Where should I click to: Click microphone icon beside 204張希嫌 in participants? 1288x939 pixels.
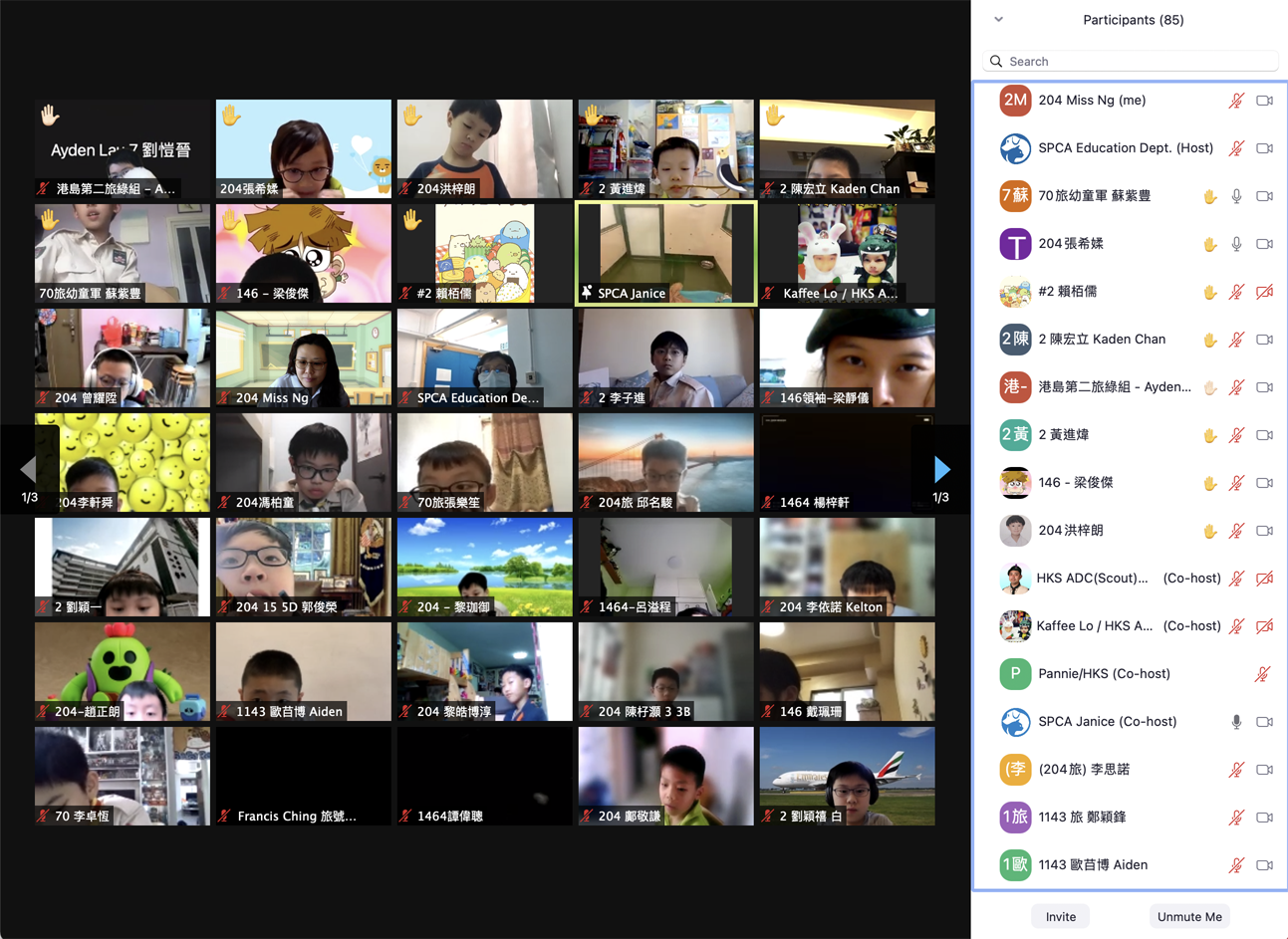coord(1236,244)
